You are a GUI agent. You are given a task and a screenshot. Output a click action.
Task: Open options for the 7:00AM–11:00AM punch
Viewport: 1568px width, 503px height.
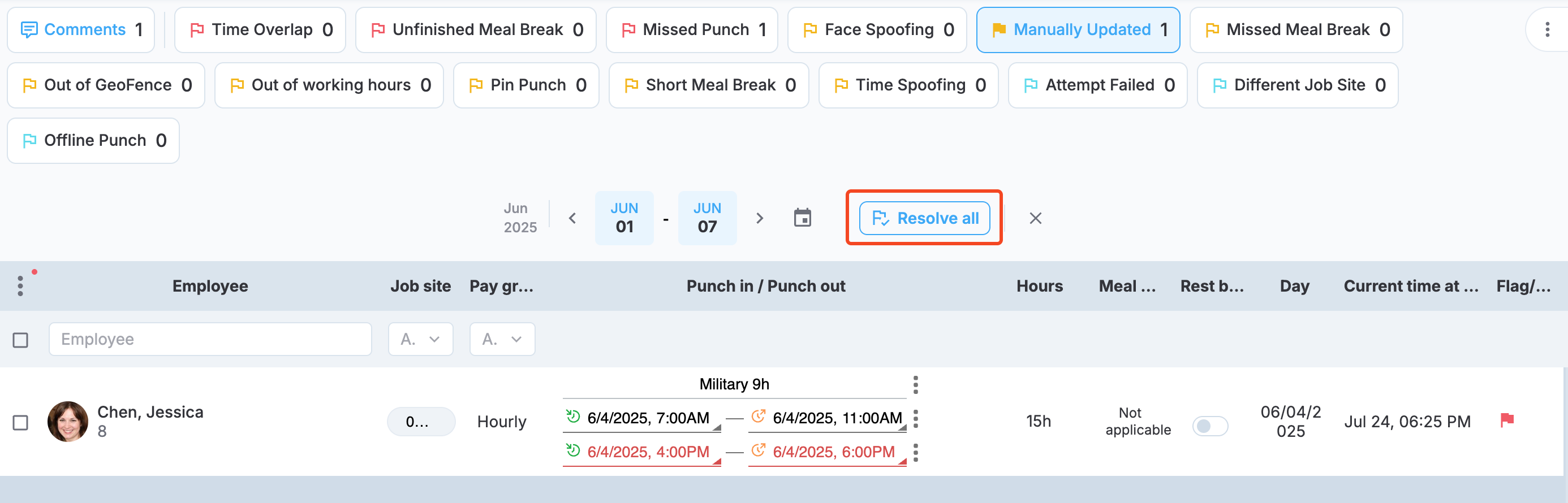pos(915,418)
